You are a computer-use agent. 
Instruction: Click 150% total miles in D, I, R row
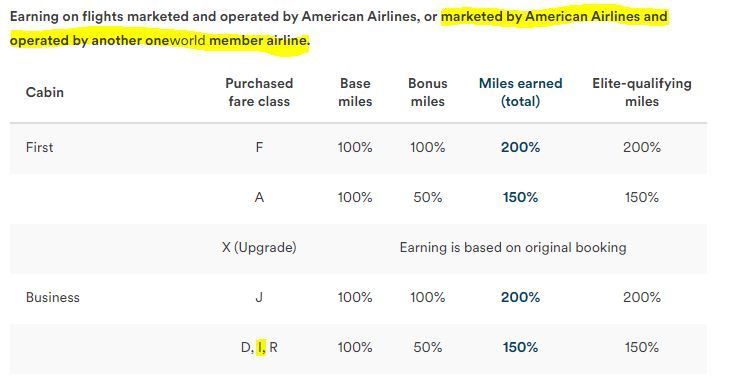520,347
